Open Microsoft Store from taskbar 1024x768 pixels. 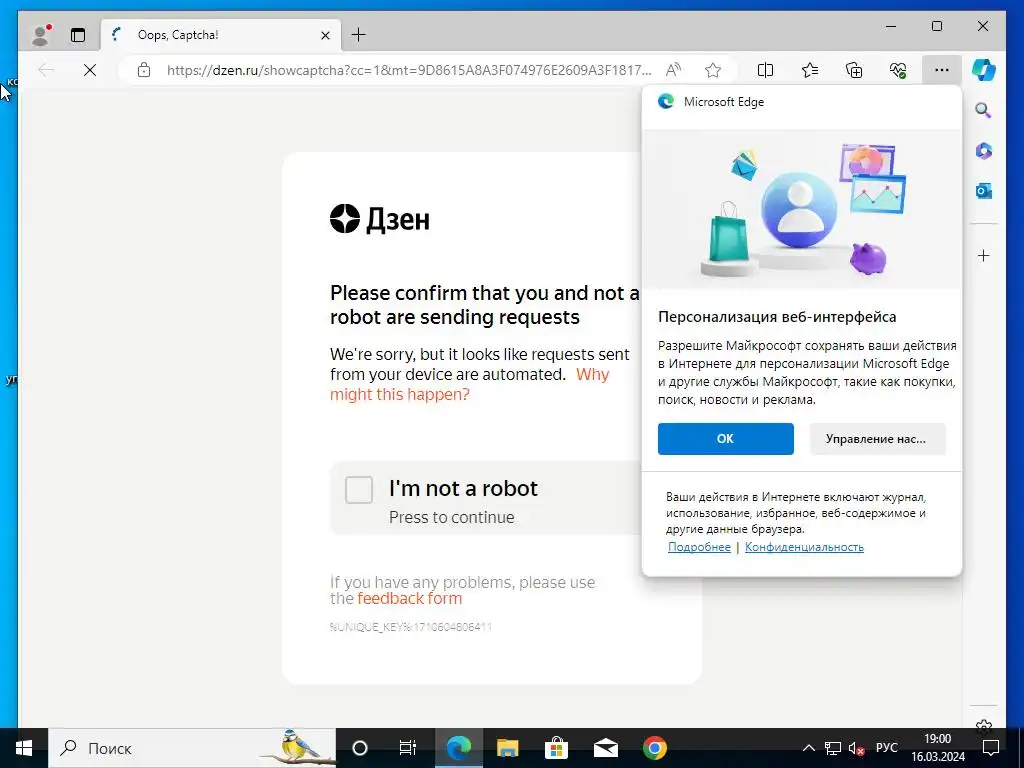pyautogui.click(x=556, y=748)
